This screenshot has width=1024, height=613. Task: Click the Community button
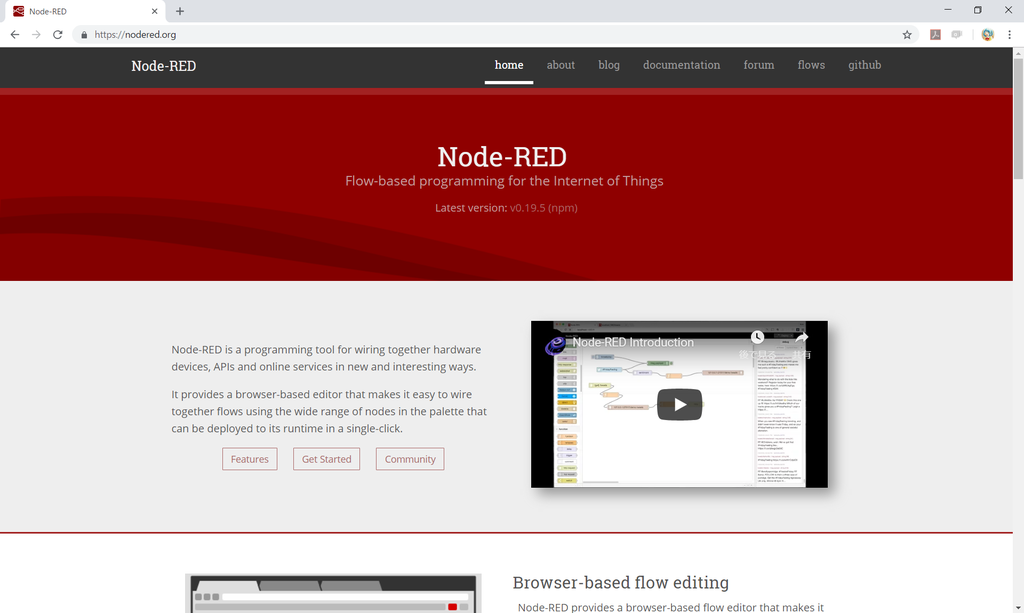(410, 459)
